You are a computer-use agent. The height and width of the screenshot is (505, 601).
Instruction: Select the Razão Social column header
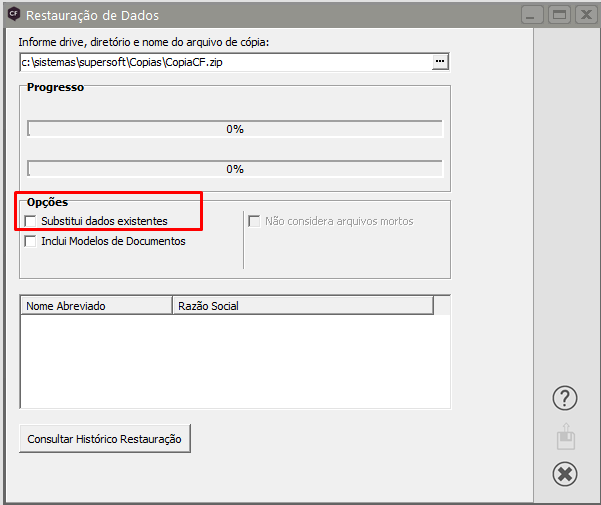pos(302,305)
